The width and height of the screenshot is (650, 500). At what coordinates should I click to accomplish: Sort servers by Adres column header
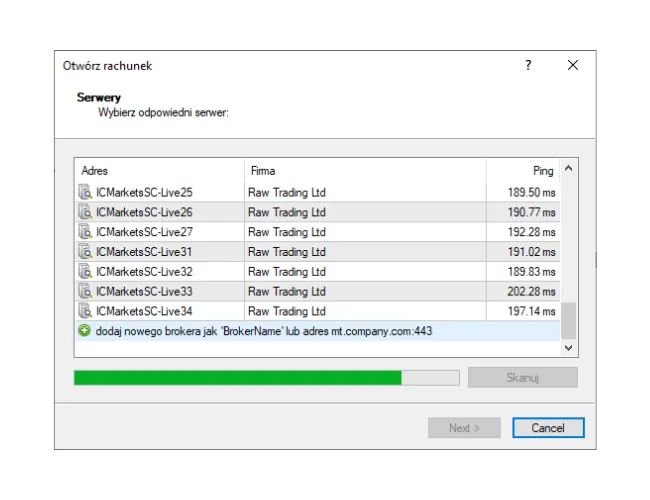click(159, 171)
